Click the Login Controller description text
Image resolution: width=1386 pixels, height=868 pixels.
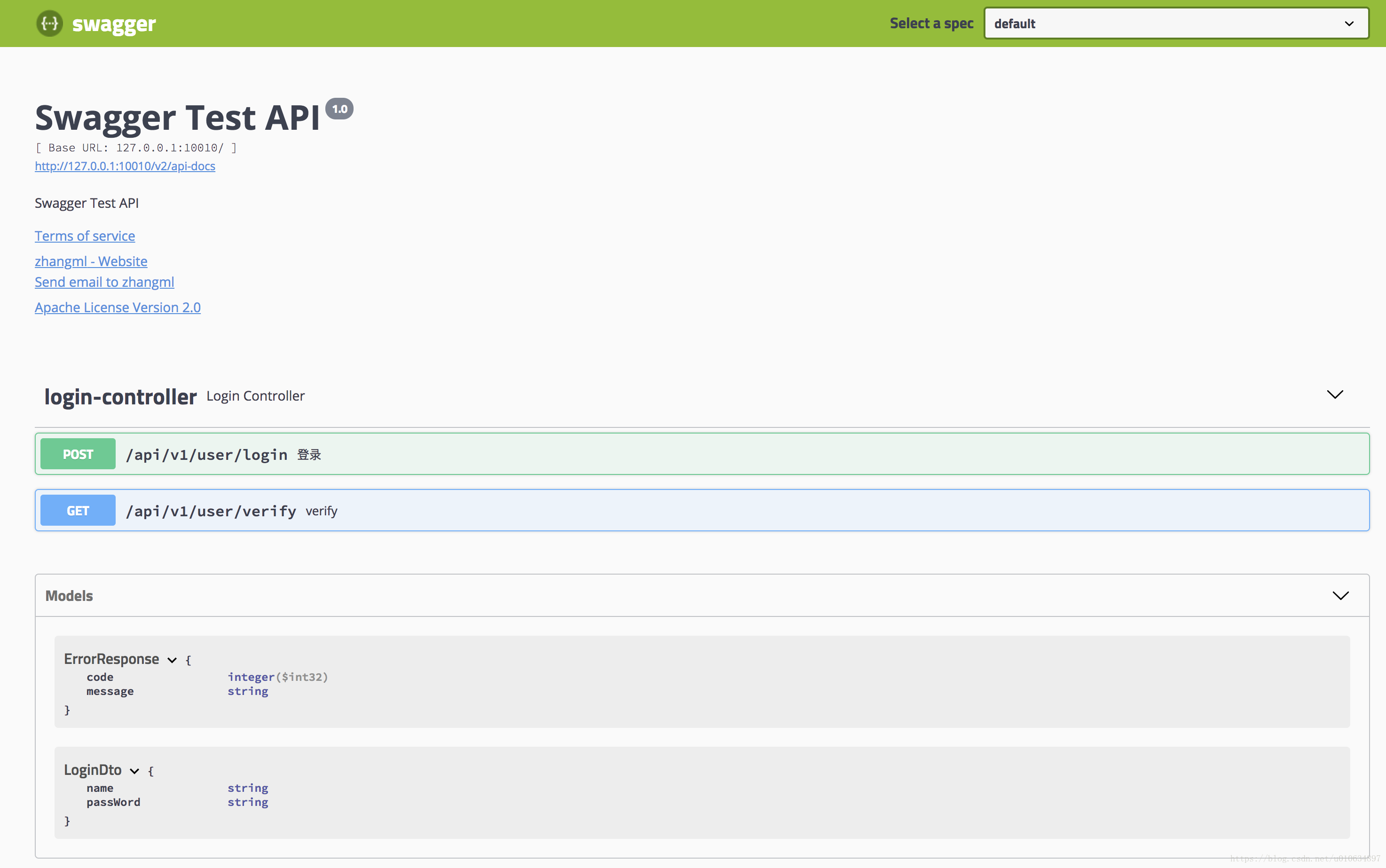255,396
